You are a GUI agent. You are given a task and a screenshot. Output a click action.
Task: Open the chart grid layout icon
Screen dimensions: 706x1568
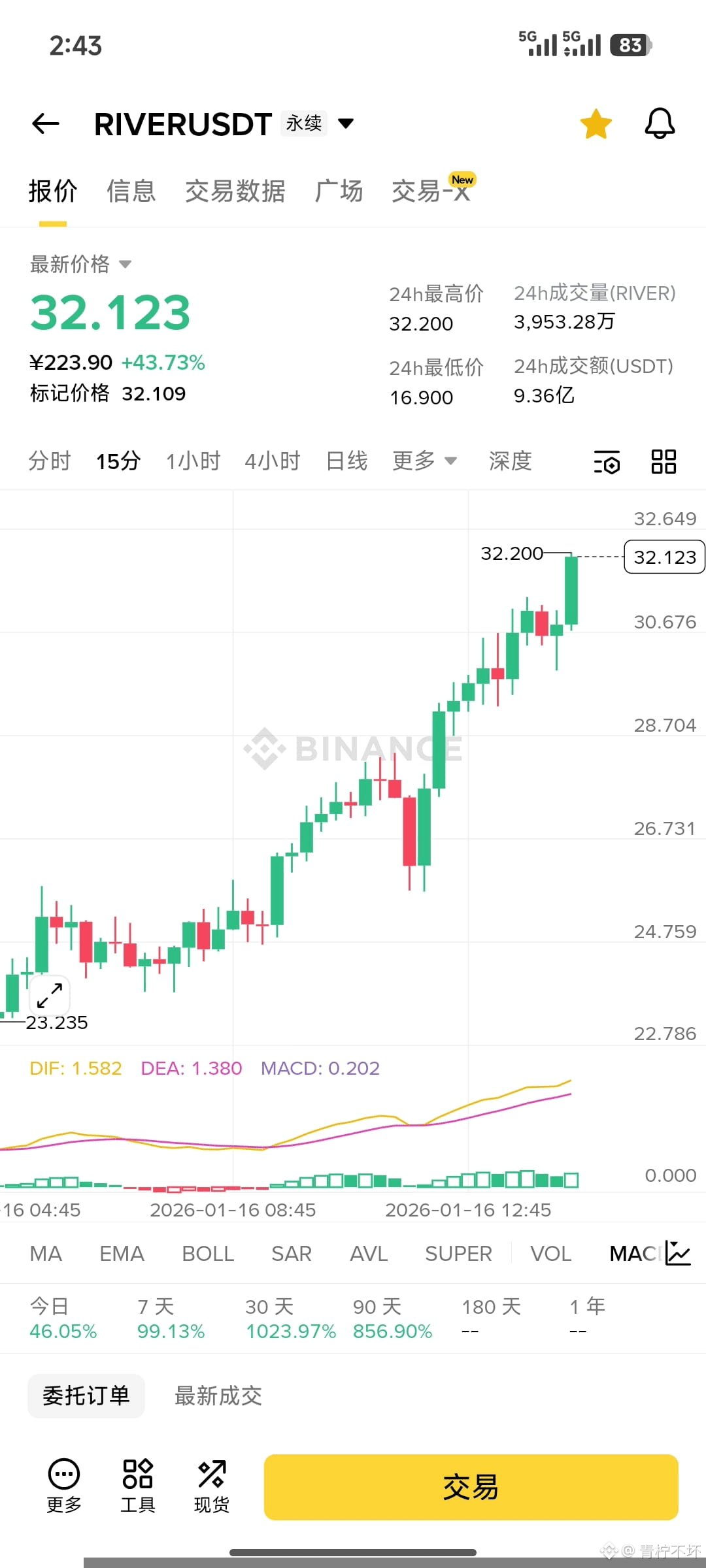(x=664, y=462)
